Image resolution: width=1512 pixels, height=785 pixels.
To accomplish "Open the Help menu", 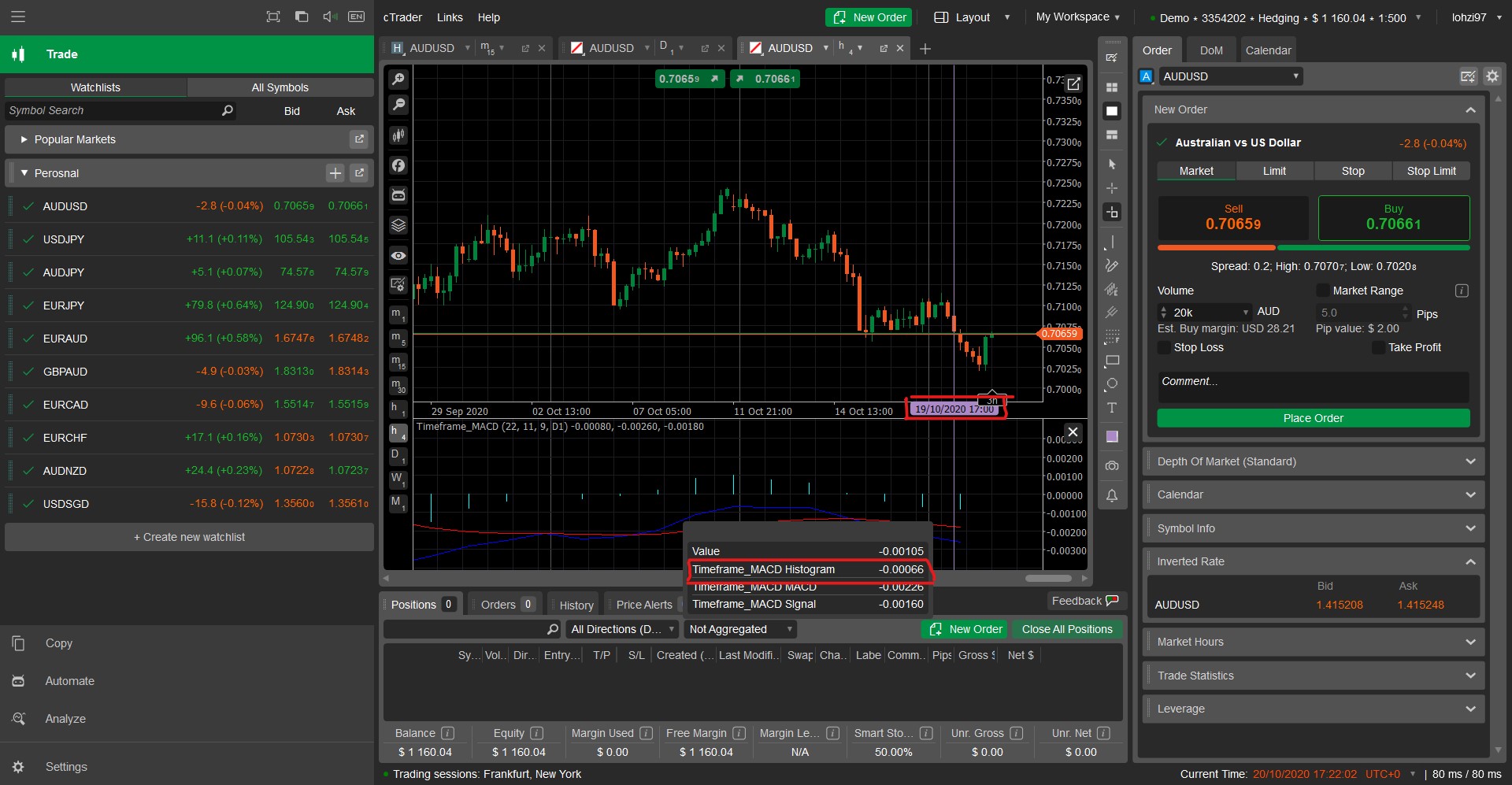I will tap(488, 17).
